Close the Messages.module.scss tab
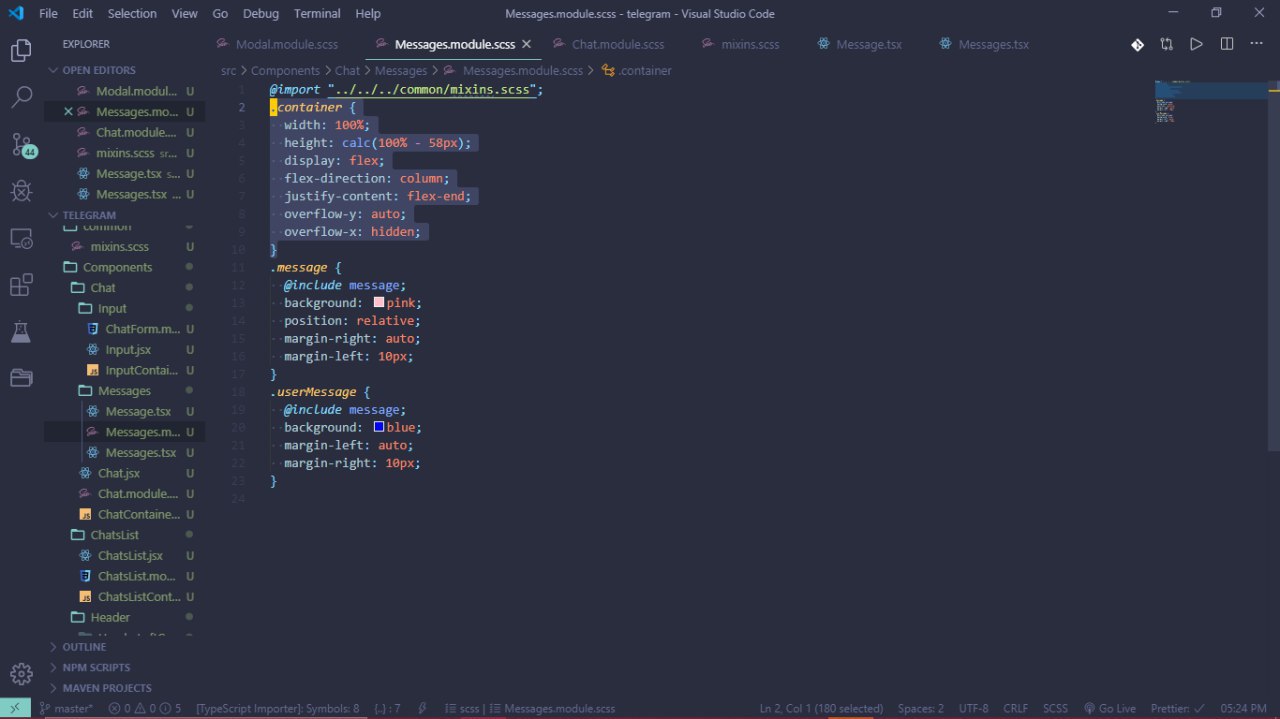The width and height of the screenshot is (1280, 719). pyautogui.click(x=527, y=44)
